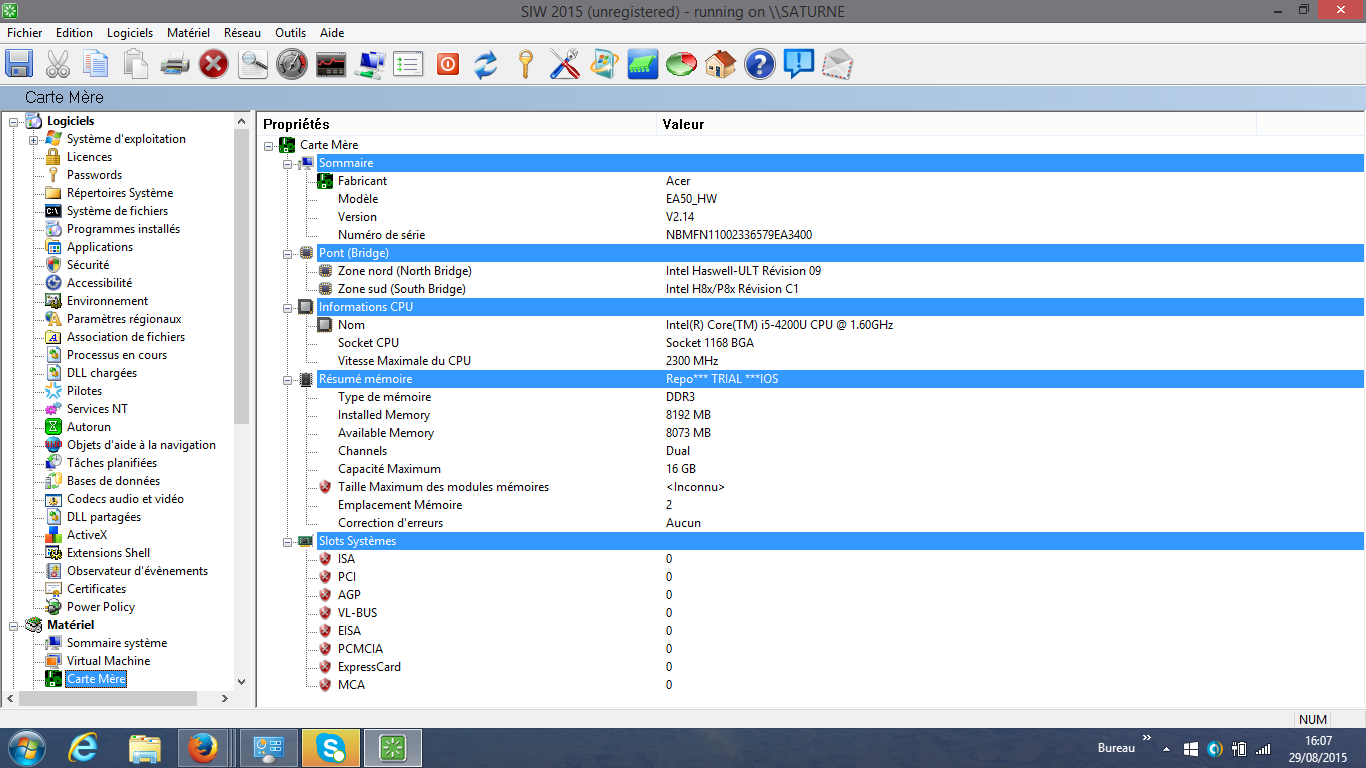Select Services NT tree item
The width and height of the screenshot is (1366, 768).
[x=97, y=409]
